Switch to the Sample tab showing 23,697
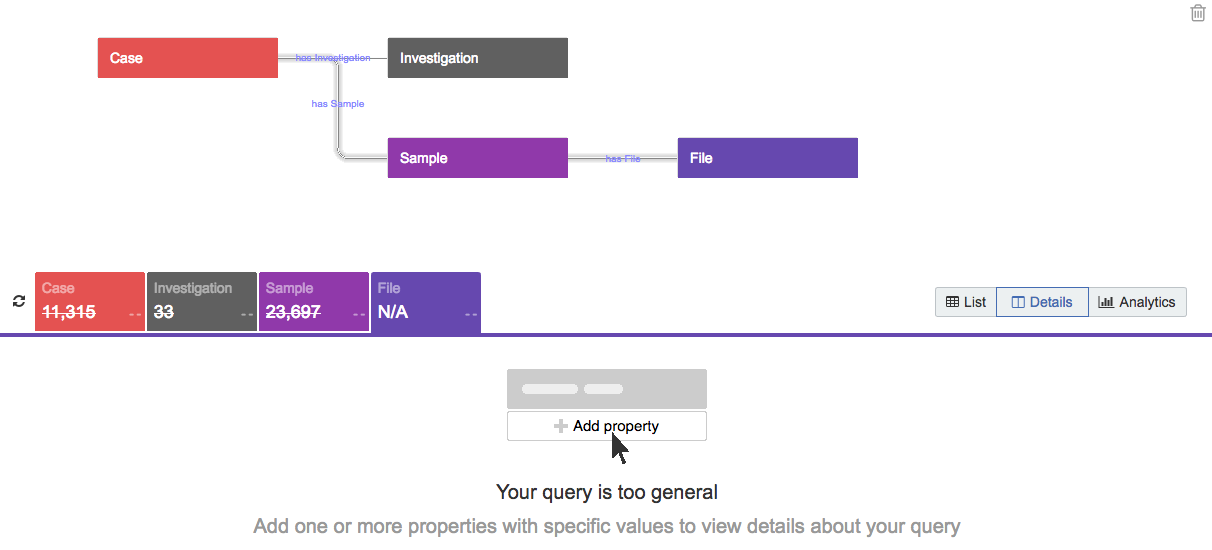Image resolution: width=1212 pixels, height=550 pixels. [314, 302]
